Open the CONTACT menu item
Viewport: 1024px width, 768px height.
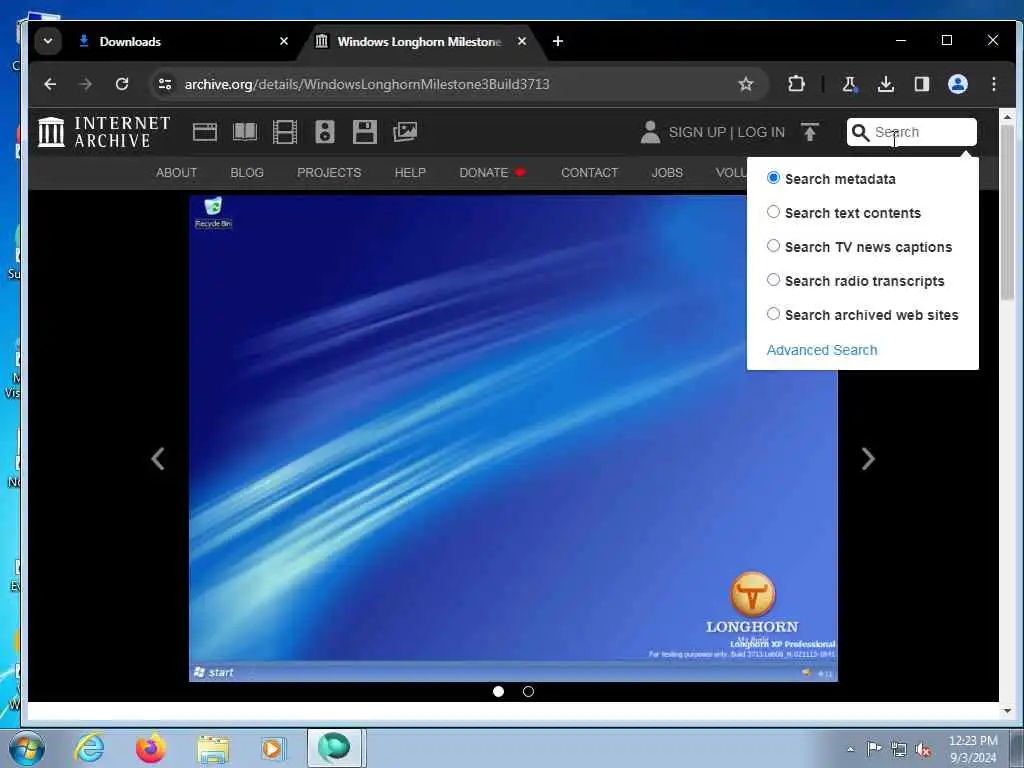pos(589,172)
